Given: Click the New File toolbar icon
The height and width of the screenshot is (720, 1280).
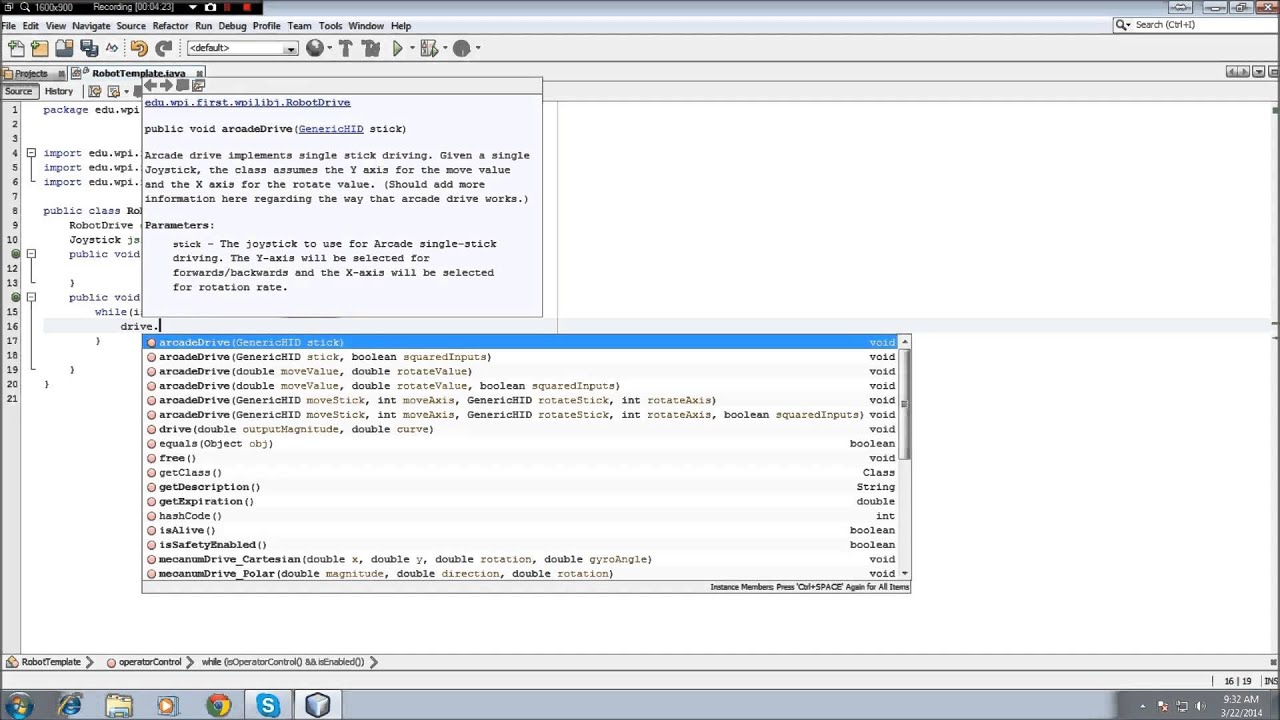Looking at the screenshot, I should (16, 48).
